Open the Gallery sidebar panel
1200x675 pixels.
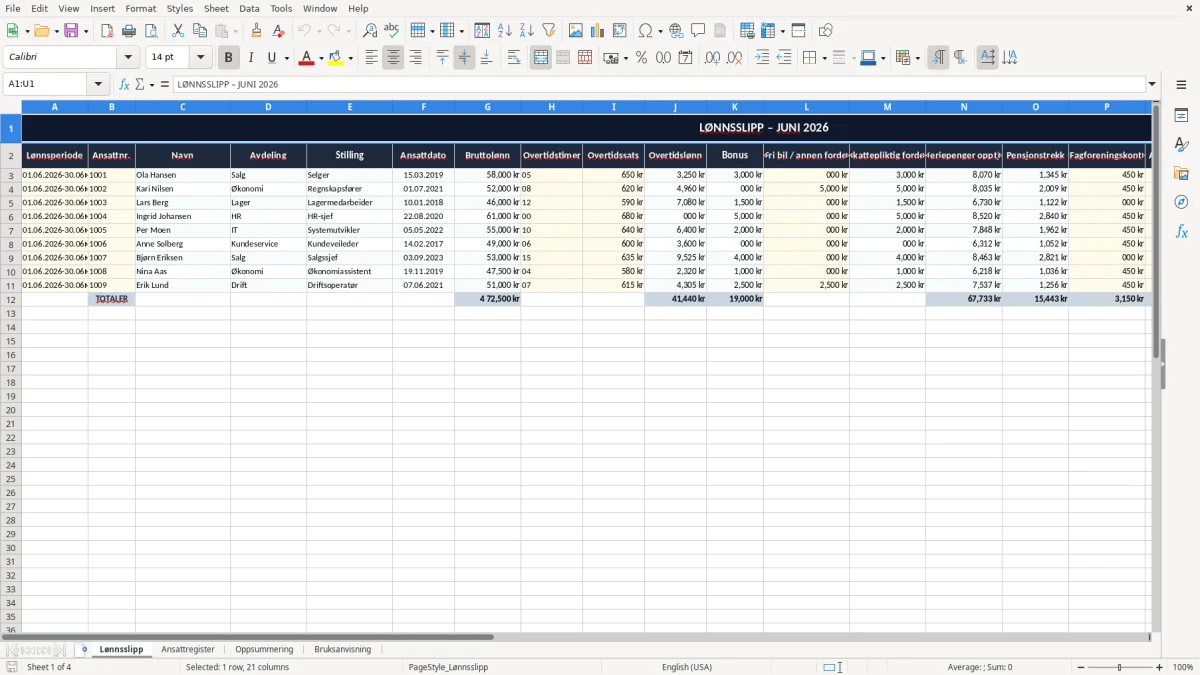click(x=1181, y=173)
